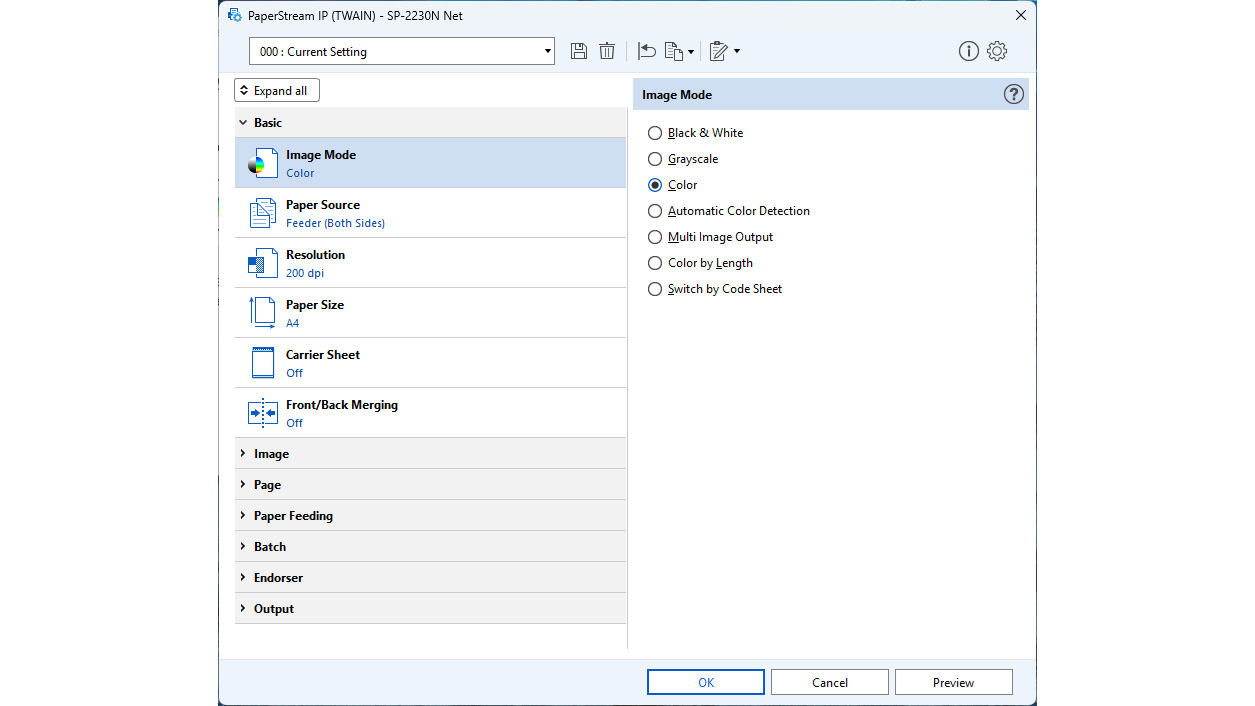Click the Expand all button
Image resolution: width=1255 pixels, height=706 pixels.
coord(277,91)
